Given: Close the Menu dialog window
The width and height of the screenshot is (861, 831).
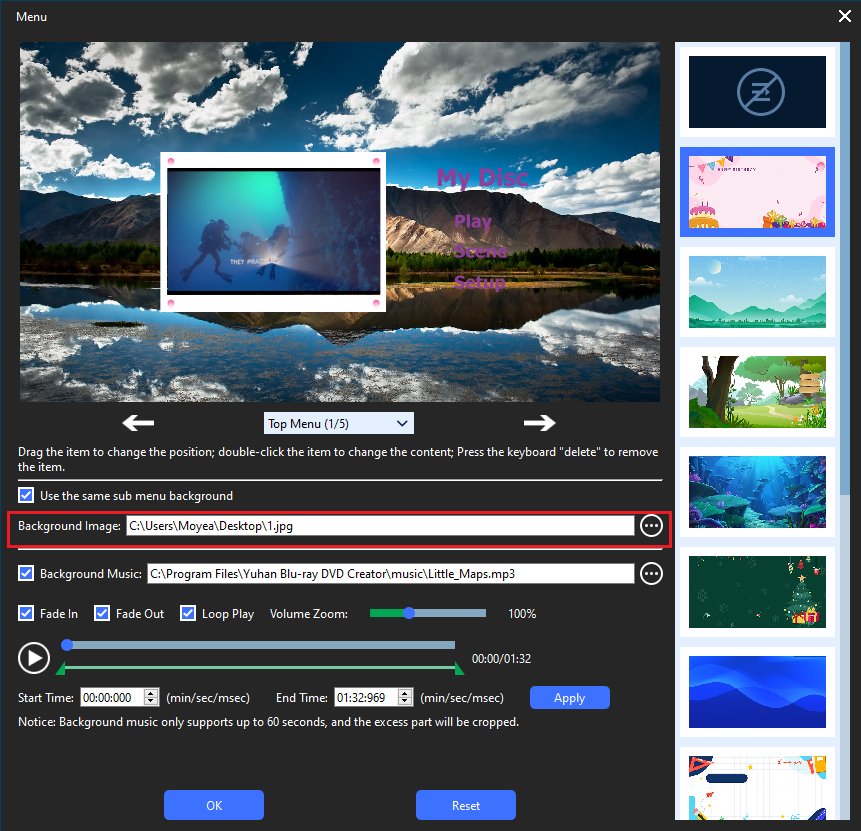Looking at the screenshot, I should 843,16.
